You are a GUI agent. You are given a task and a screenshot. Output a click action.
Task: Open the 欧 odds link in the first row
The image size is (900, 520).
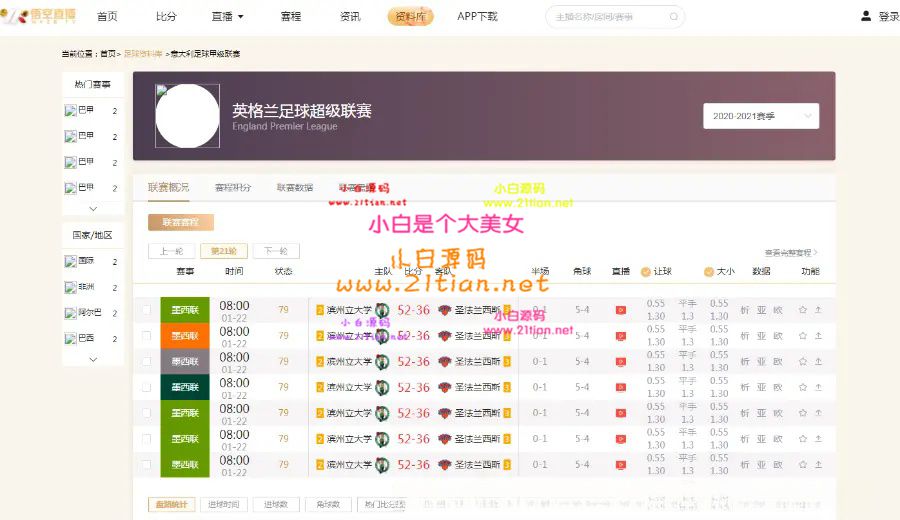tap(778, 310)
